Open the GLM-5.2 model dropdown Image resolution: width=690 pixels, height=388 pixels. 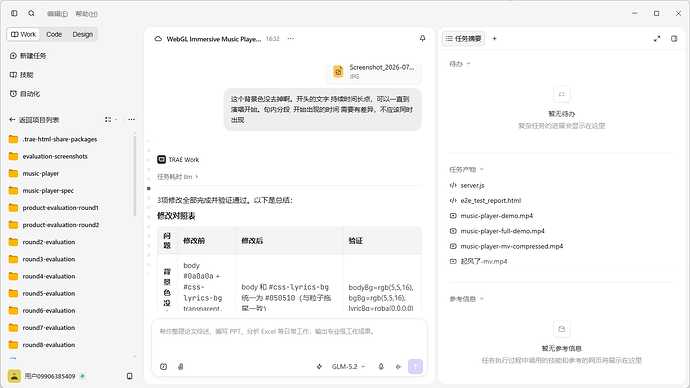coord(348,366)
